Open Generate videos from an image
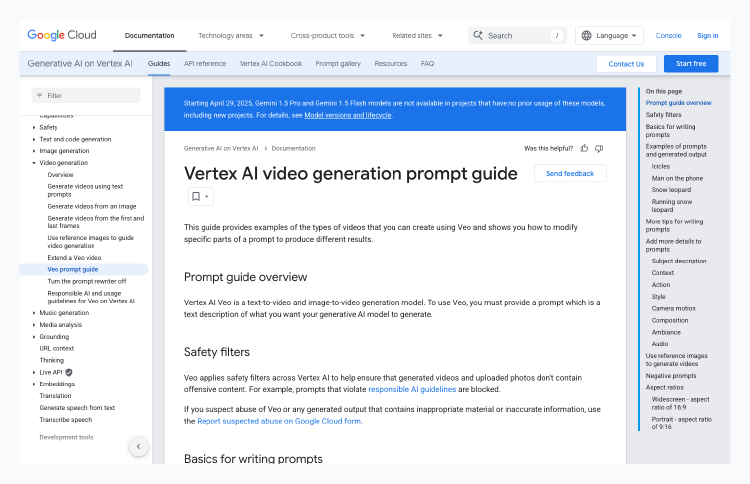The image size is (750, 484). click(92, 206)
